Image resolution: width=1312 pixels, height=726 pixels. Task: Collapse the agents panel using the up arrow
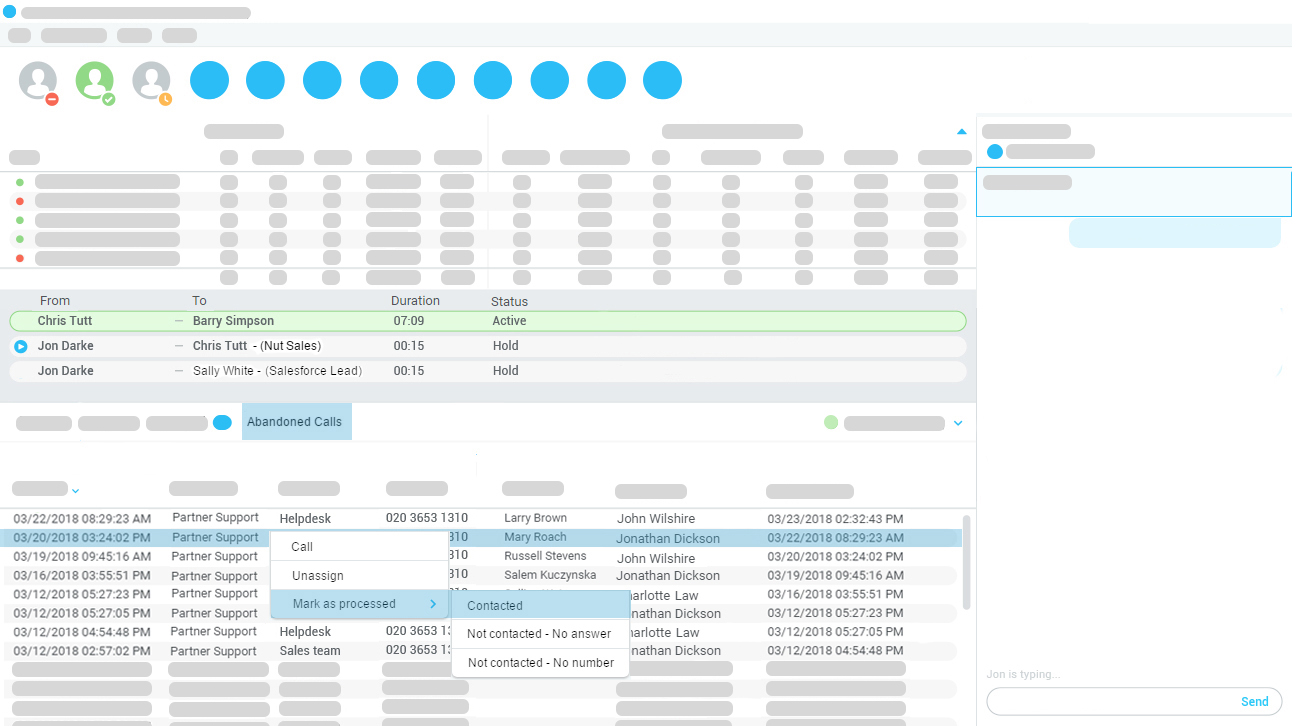961,132
